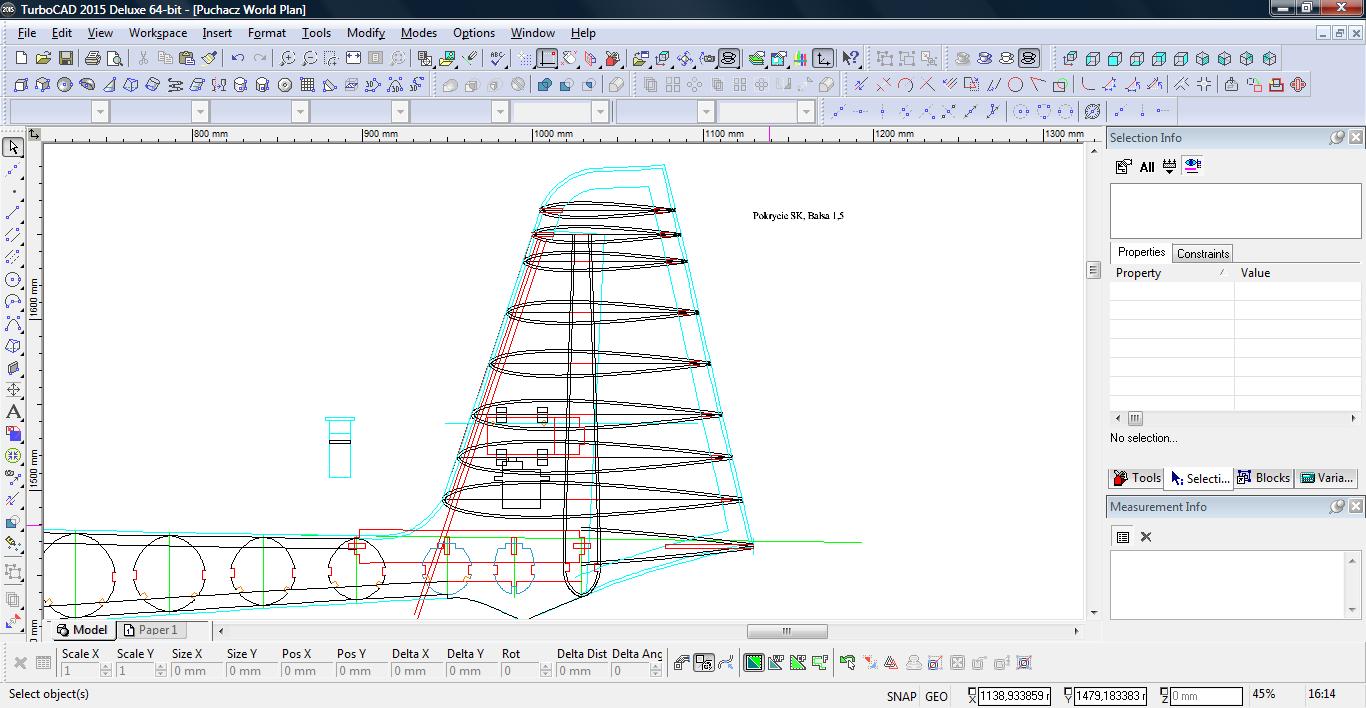Click the Save file icon

pos(65,59)
